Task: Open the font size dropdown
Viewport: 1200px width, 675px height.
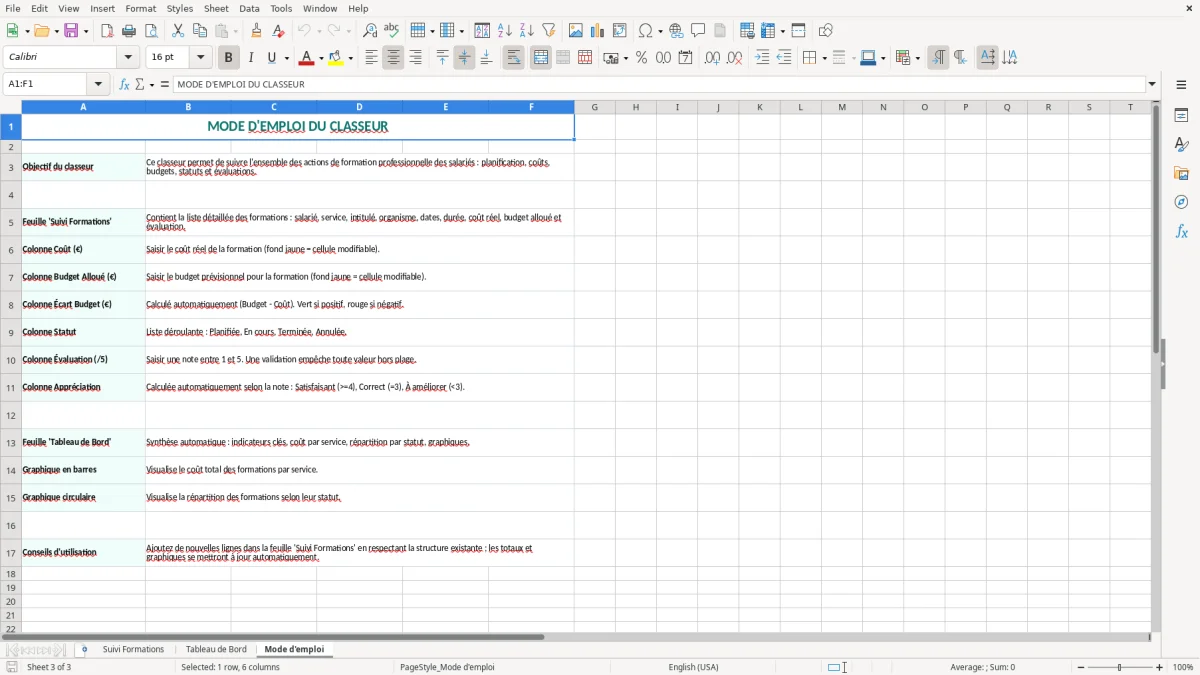Action: tap(201, 58)
